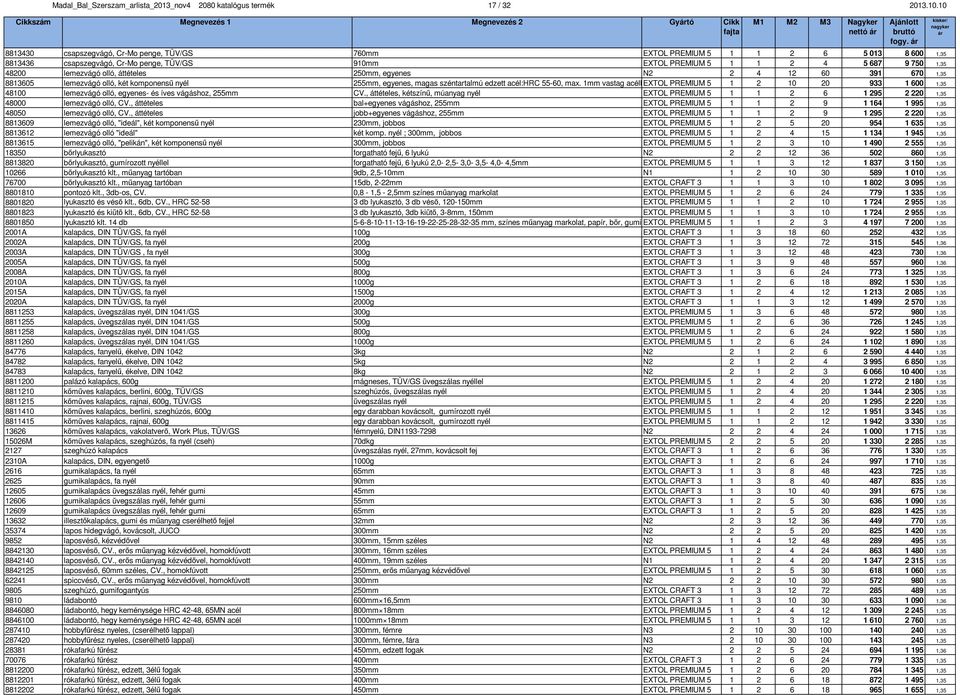Click pontozó klt., 3db-os, CV. description
This screenshot has width=960, height=695.
105,192
